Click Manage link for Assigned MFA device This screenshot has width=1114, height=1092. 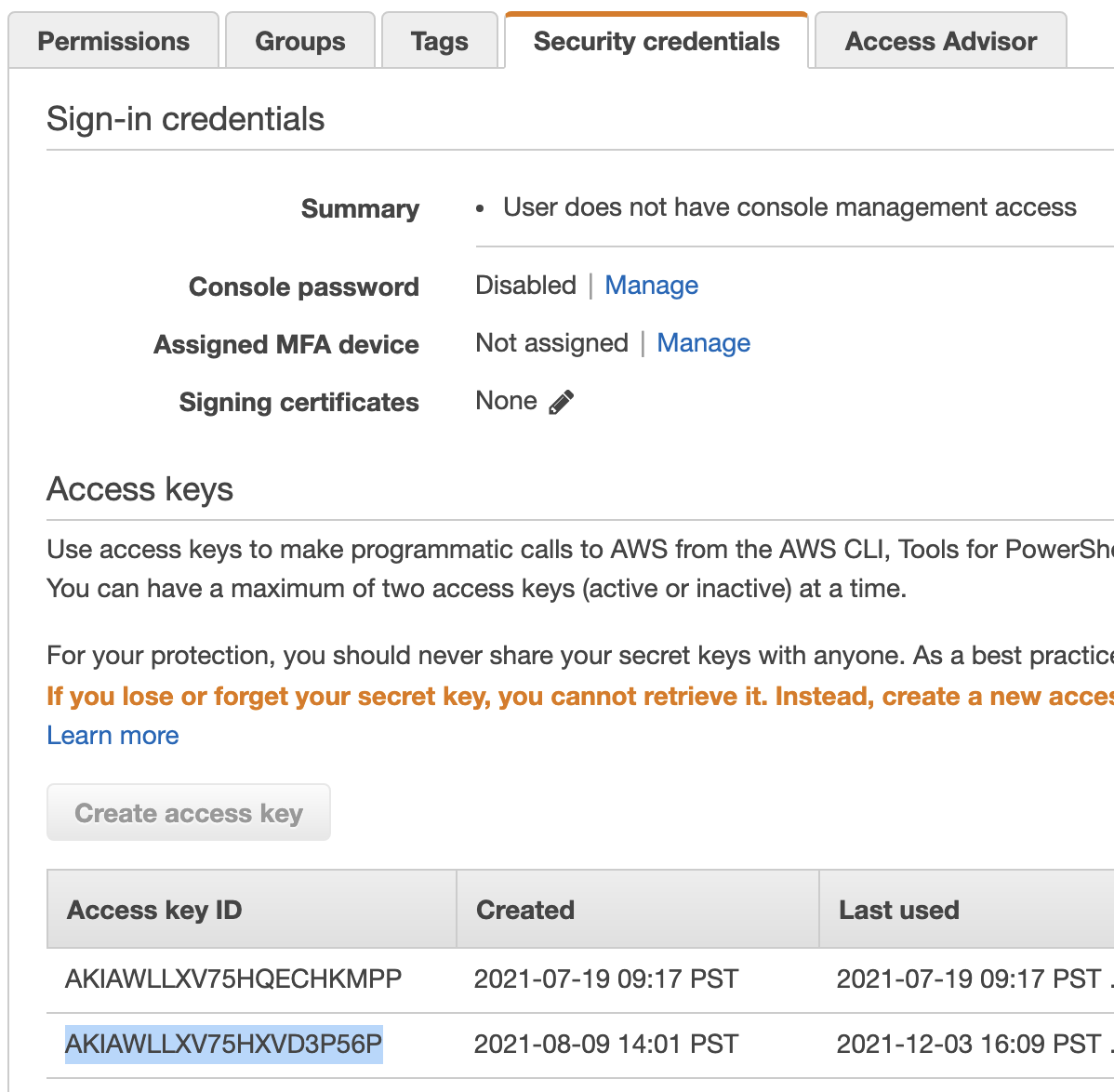click(703, 343)
